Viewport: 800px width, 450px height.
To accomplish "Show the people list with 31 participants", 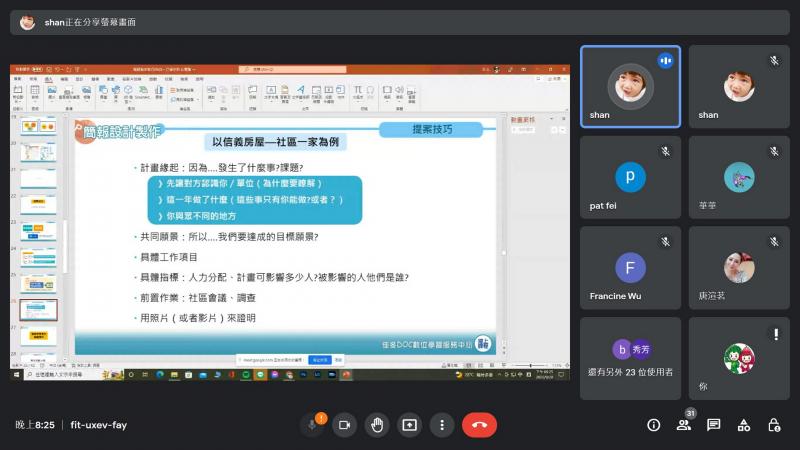I will [684, 425].
